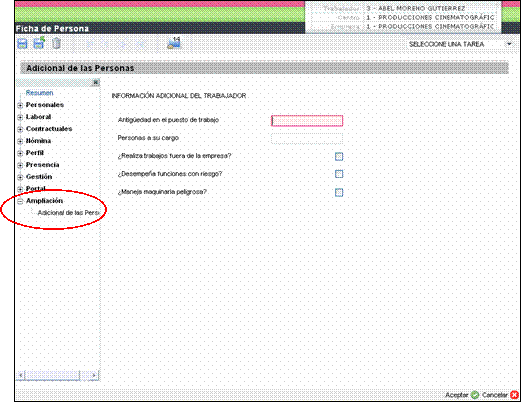The width and height of the screenshot is (521, 402).
Task: Click the red Cancelar cross icon
Action: [x=515, y=395]
